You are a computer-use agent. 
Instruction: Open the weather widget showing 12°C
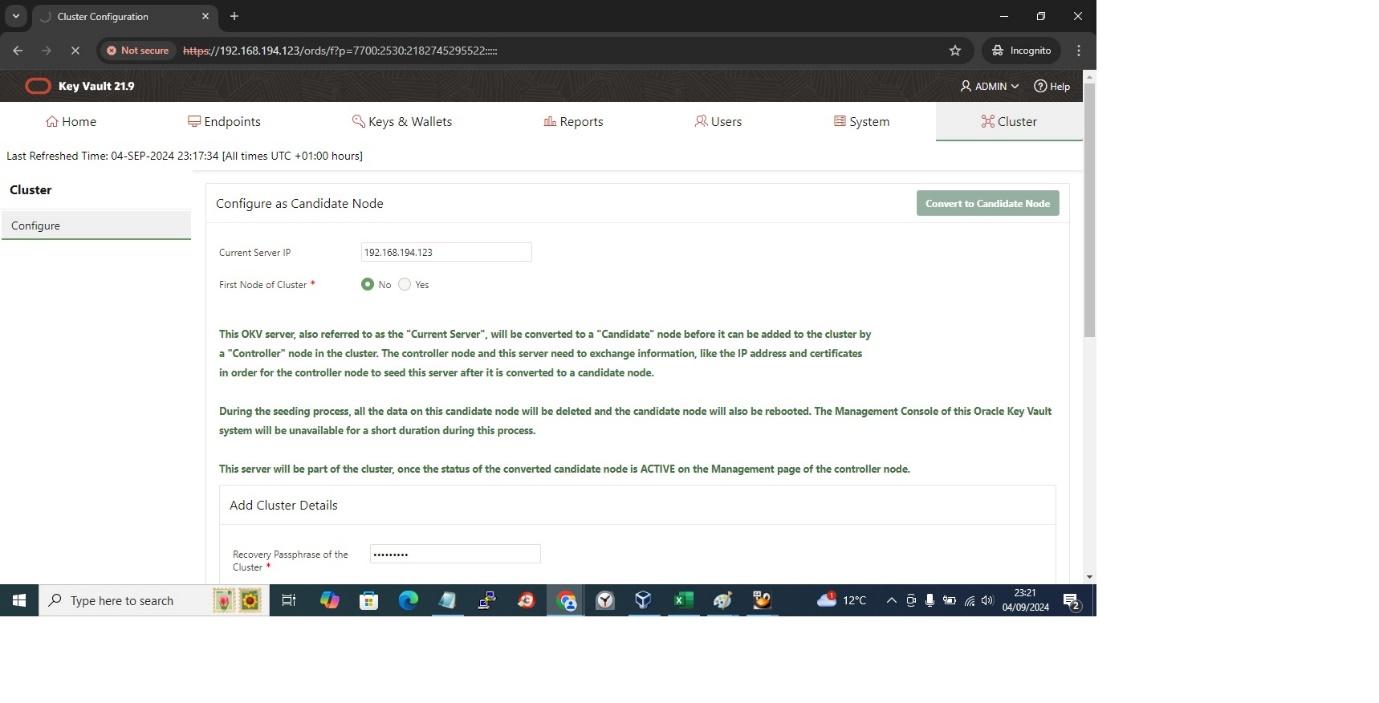(841, 600)
